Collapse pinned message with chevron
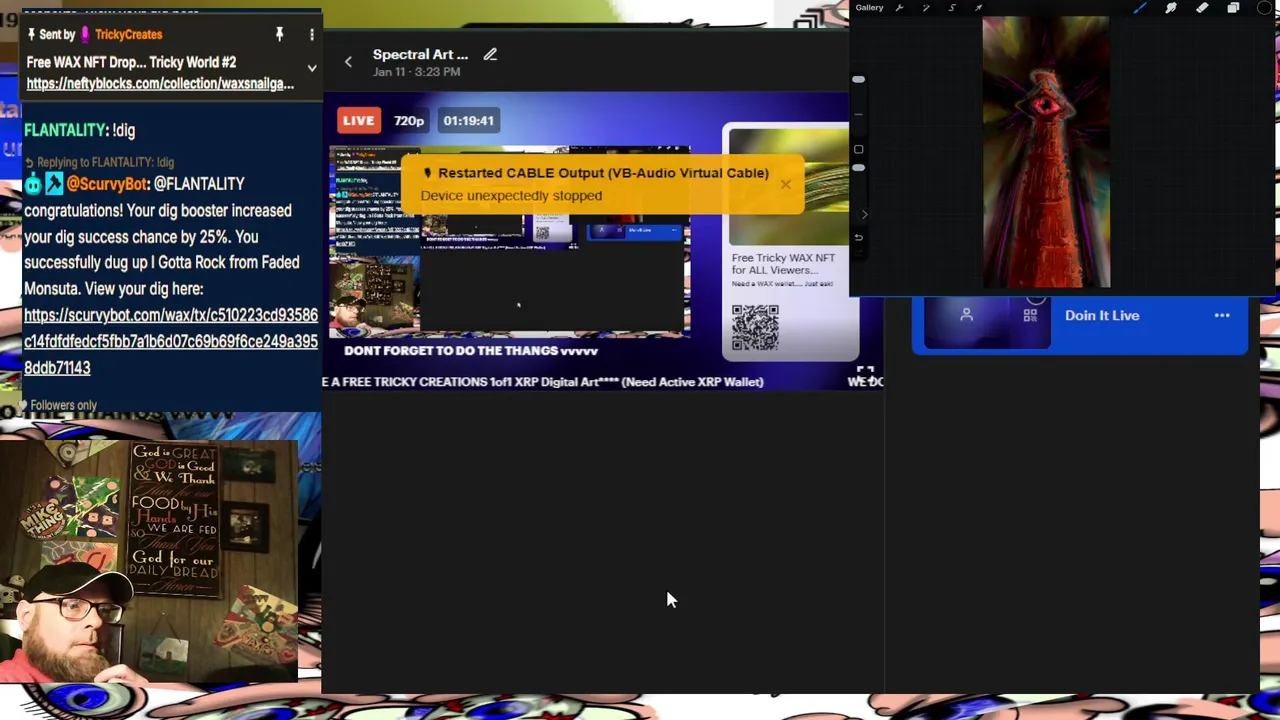Image resolution: width=1280 pixels, height=720 pixels. coord(311,69)
